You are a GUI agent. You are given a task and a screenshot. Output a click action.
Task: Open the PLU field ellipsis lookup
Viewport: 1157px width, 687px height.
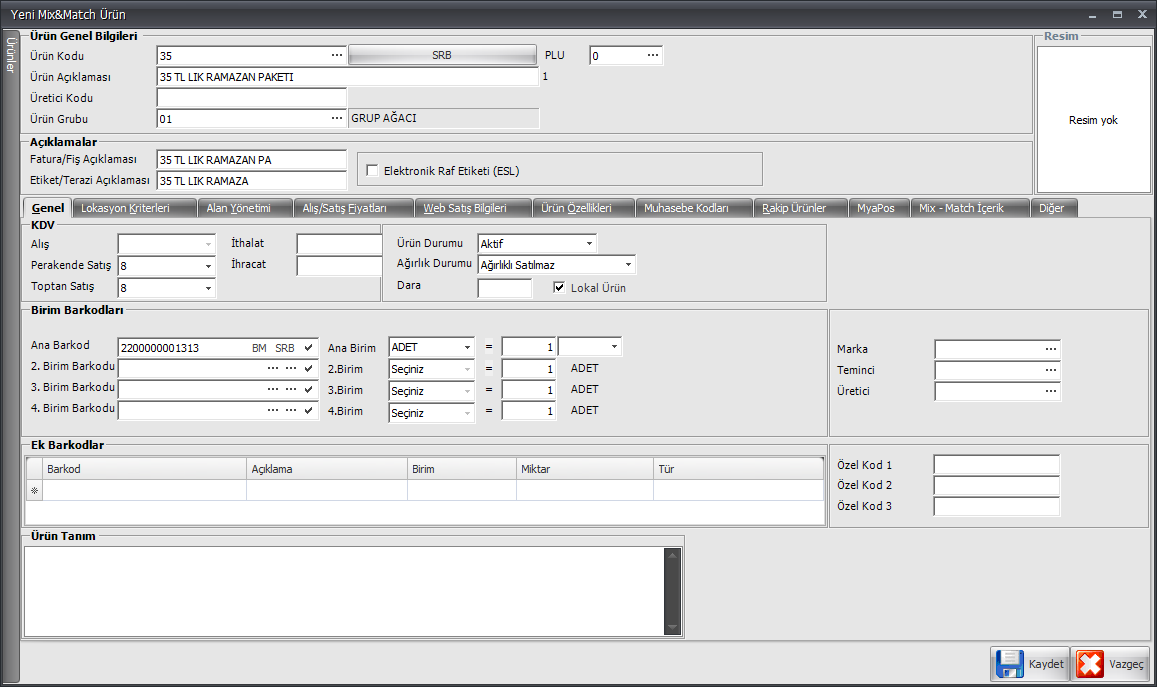652,55
